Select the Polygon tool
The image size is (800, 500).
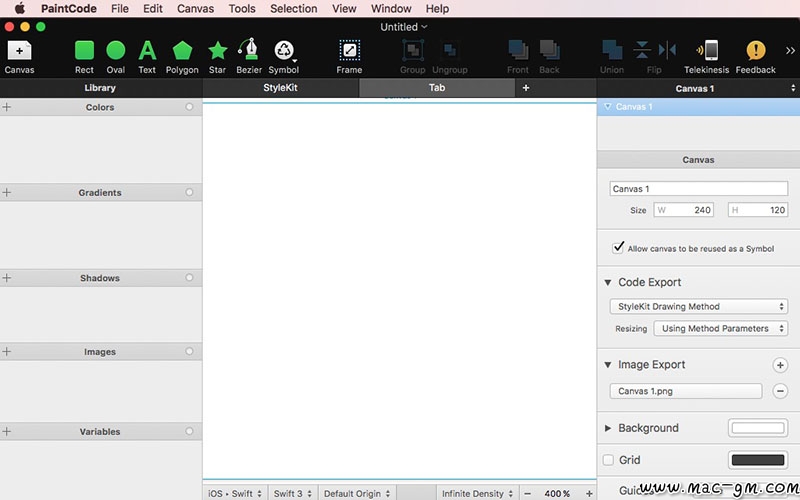[182, 57]
